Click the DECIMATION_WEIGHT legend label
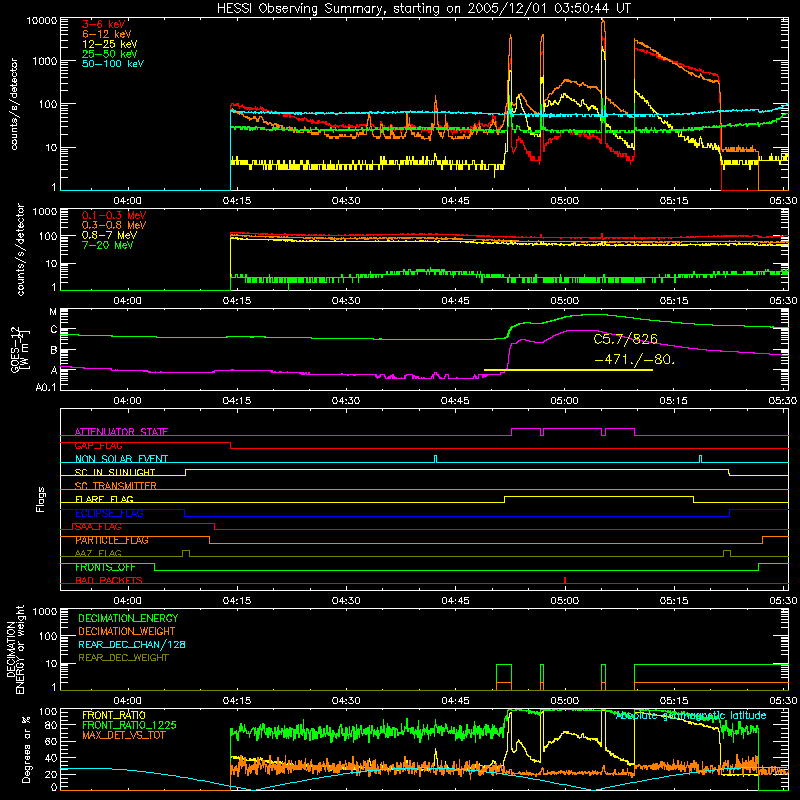 click(127, 631)
